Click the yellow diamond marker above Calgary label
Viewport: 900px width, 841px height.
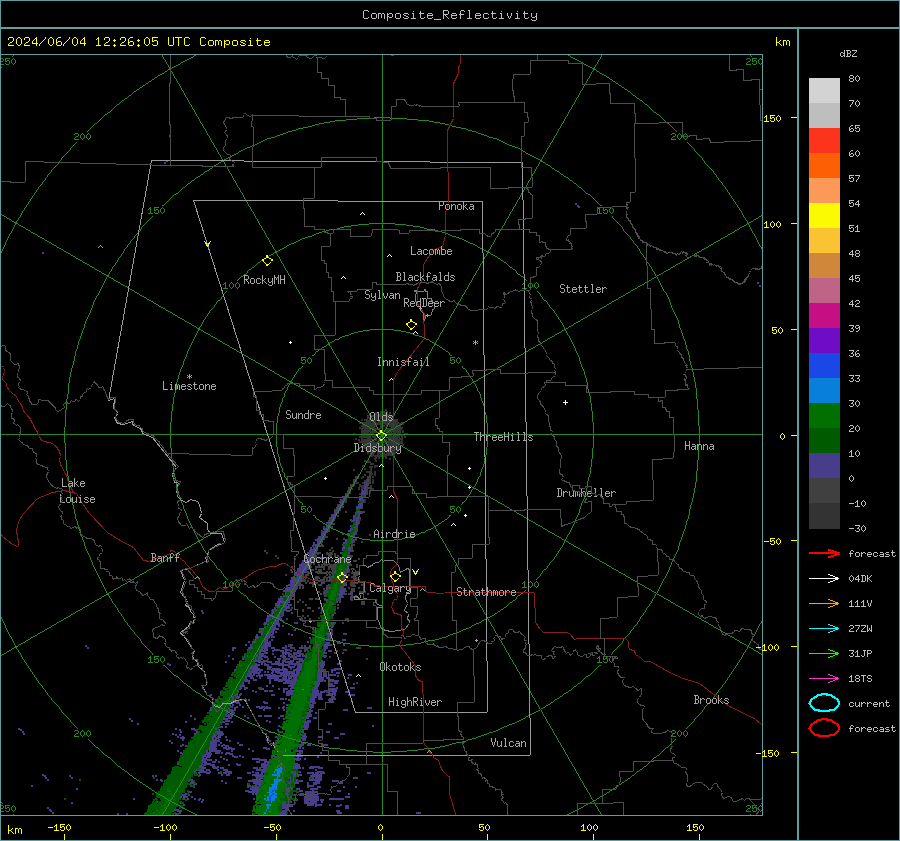(395, 576)
